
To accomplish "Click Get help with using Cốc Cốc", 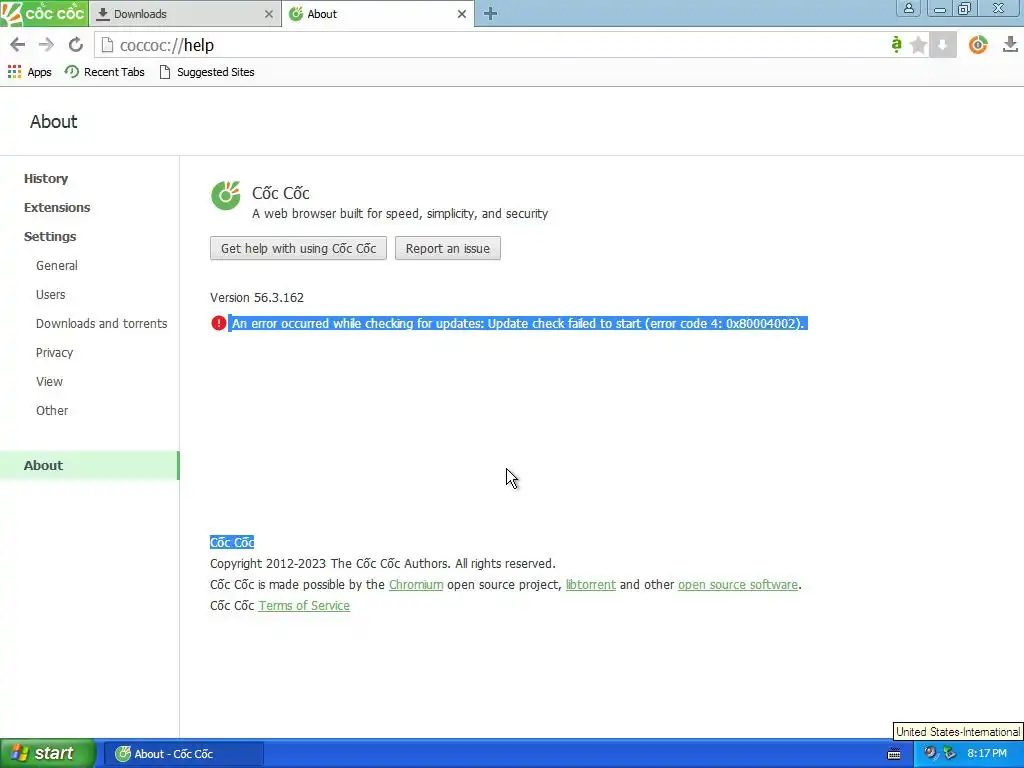I will pos(298,248).
